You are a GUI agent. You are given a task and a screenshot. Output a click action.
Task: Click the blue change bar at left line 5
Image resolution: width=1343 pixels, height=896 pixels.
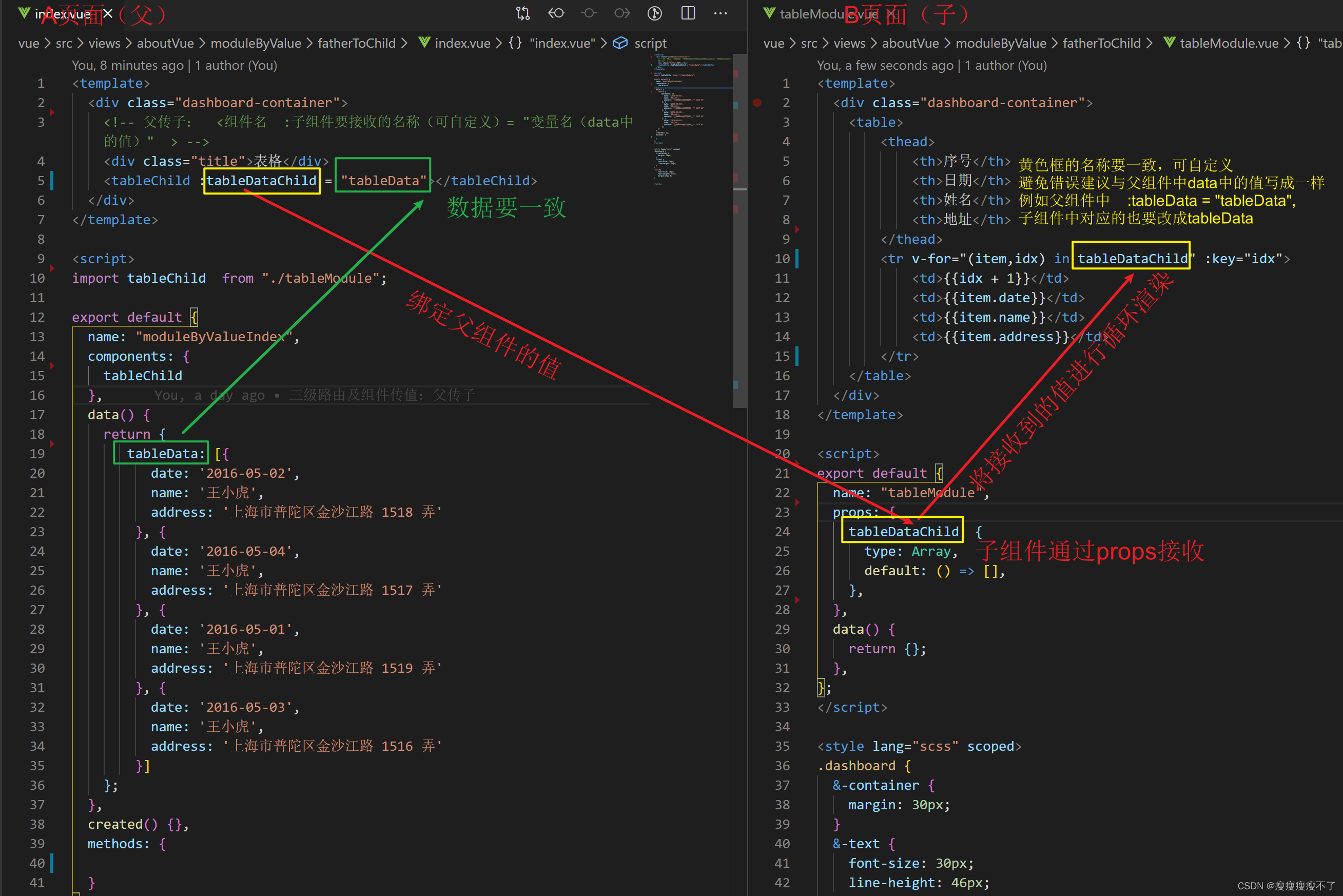52,181
